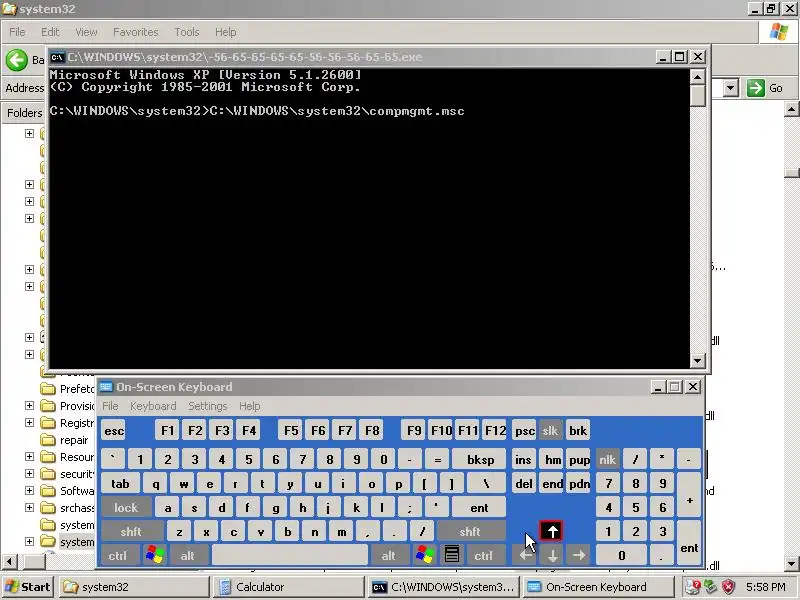The height and width of the screenshot is (600, 800).
Task: Click the Windows flag logo in Explorer toolbar
Action: click(x=779, y=32)
